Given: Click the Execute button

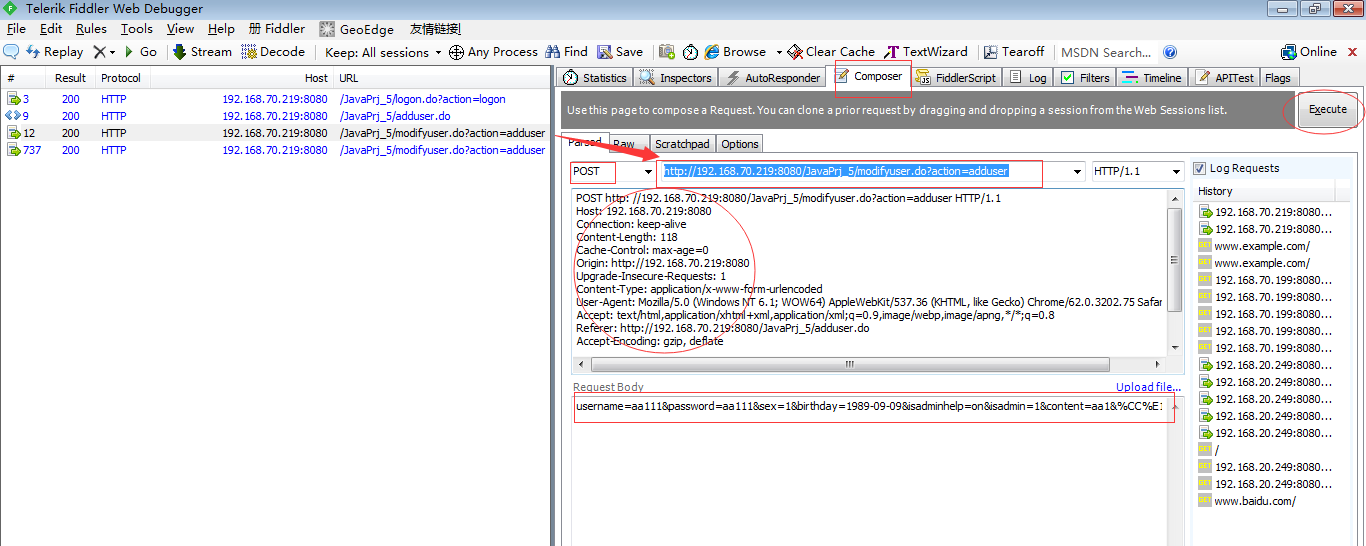Looking at the screenshot, I should [1328, 109].
